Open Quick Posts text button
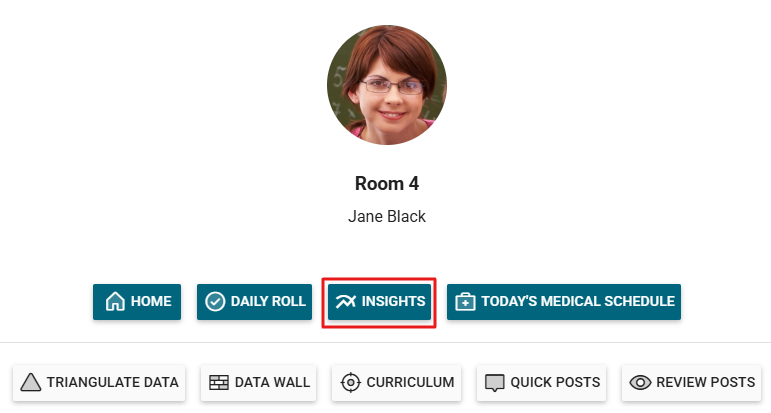771x413 pixels. (555, 382)
